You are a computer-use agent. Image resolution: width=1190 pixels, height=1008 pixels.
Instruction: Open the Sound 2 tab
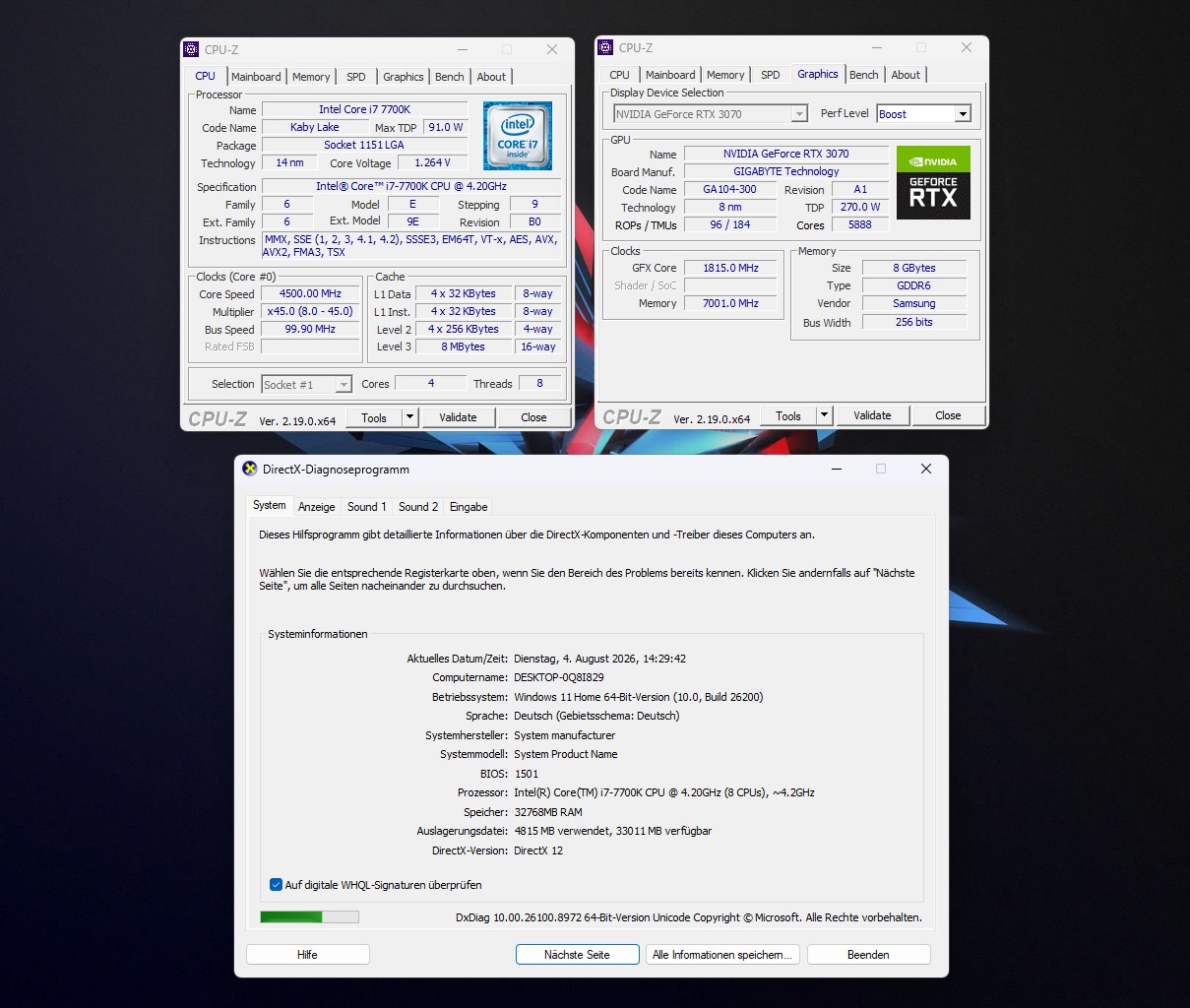pyautogui.click(x=418, y=507)
